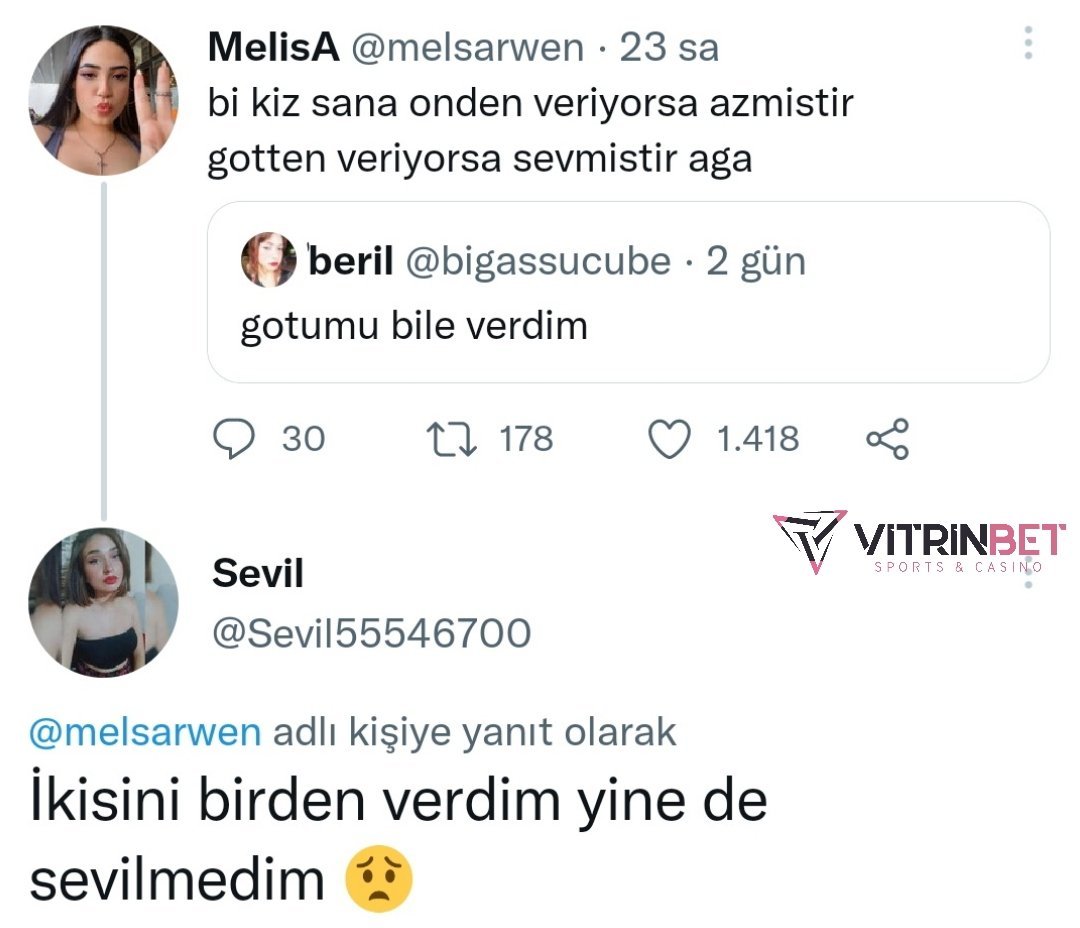Select beril's name in the quoted tweet
This screenshot has width=1080, height=928.
point(352,261)
